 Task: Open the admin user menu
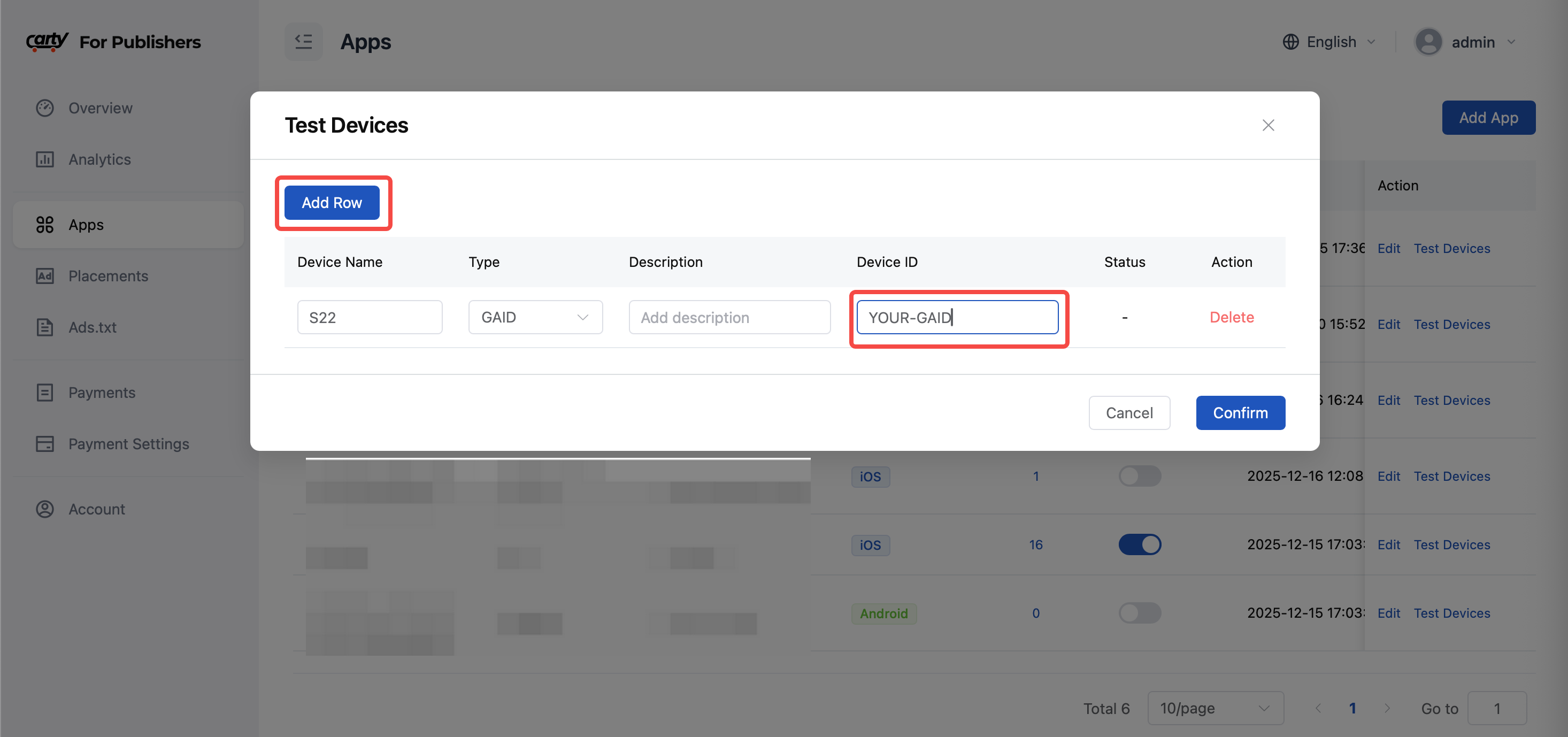point(1472,41)
